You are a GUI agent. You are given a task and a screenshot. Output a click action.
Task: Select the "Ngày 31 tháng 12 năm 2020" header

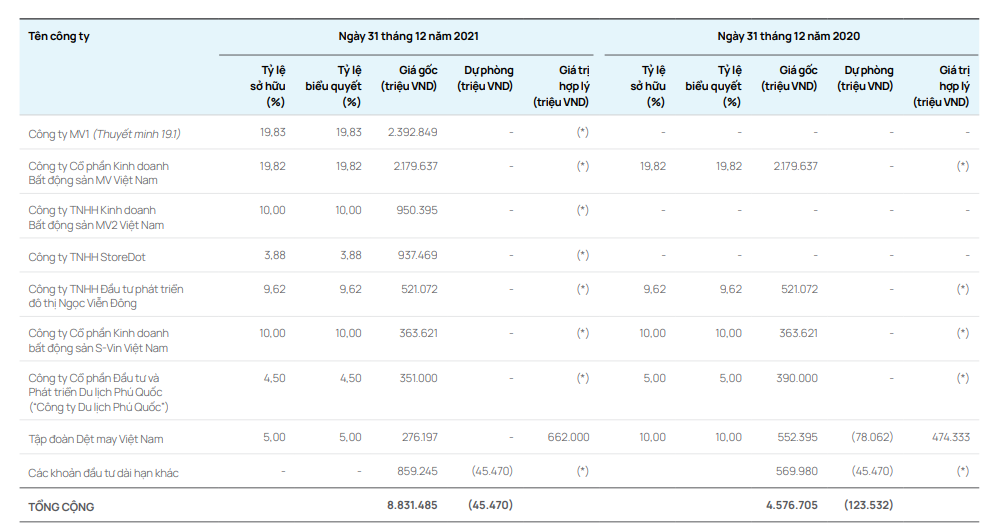tap(788, 36)
